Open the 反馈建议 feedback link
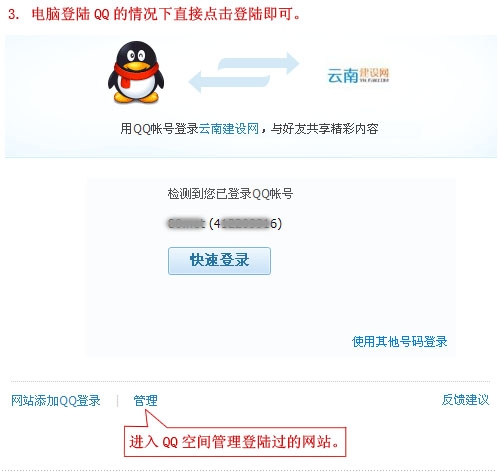This screenshot has width=498, height=474. (x=465, y=400)
